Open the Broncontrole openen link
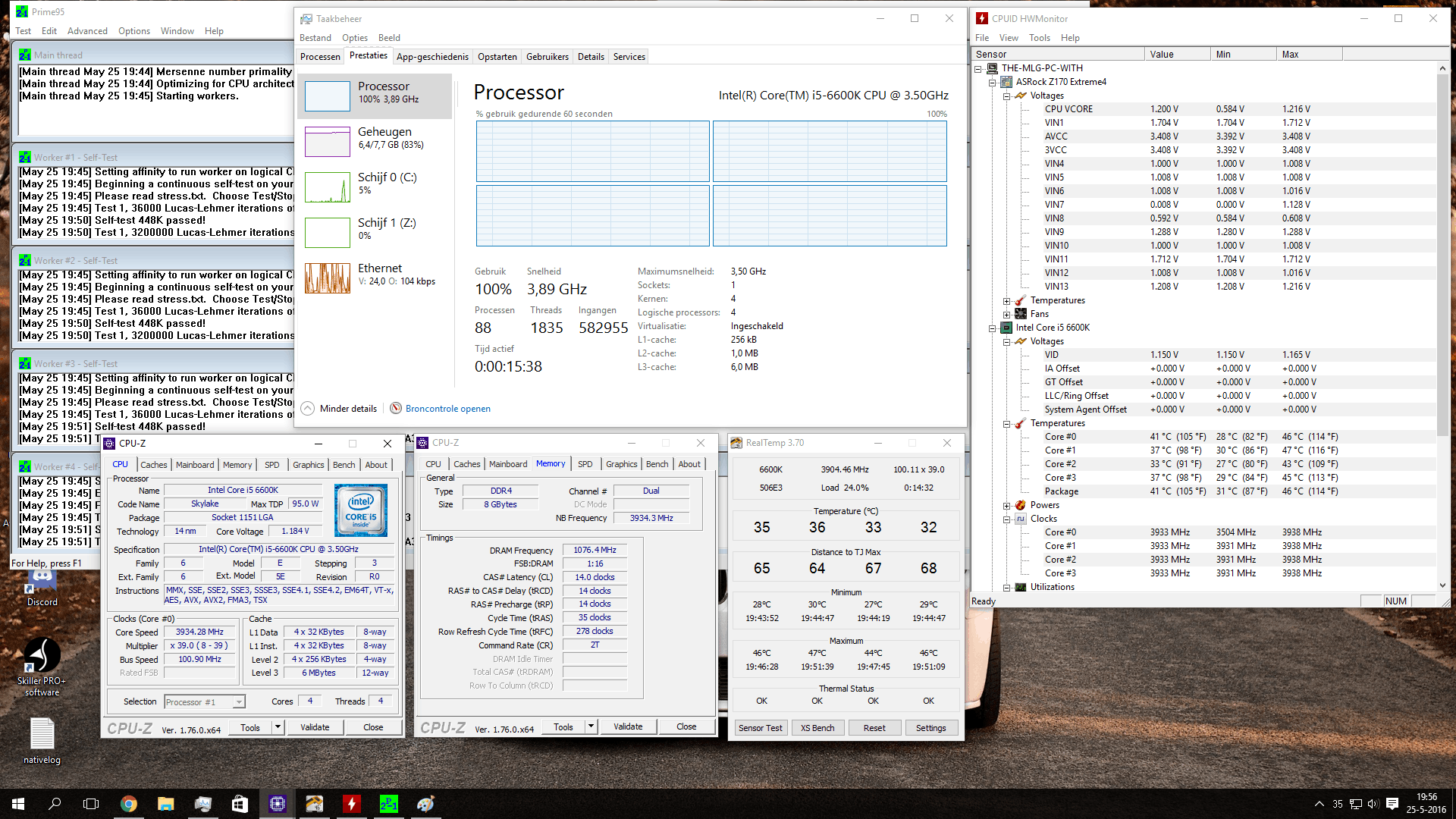1456x819 pixels. (447, 409)
